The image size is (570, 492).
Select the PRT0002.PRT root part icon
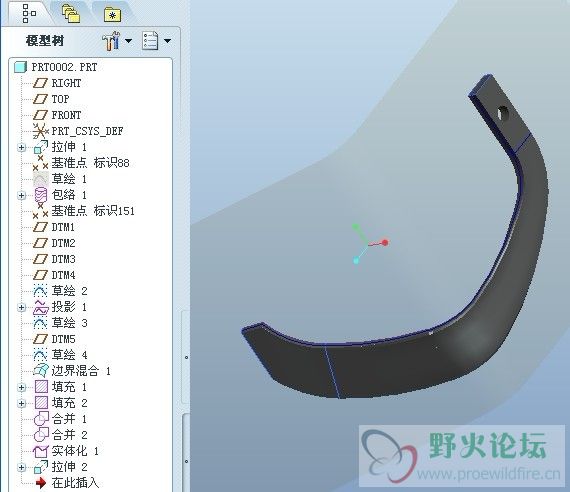coord(20,67)
